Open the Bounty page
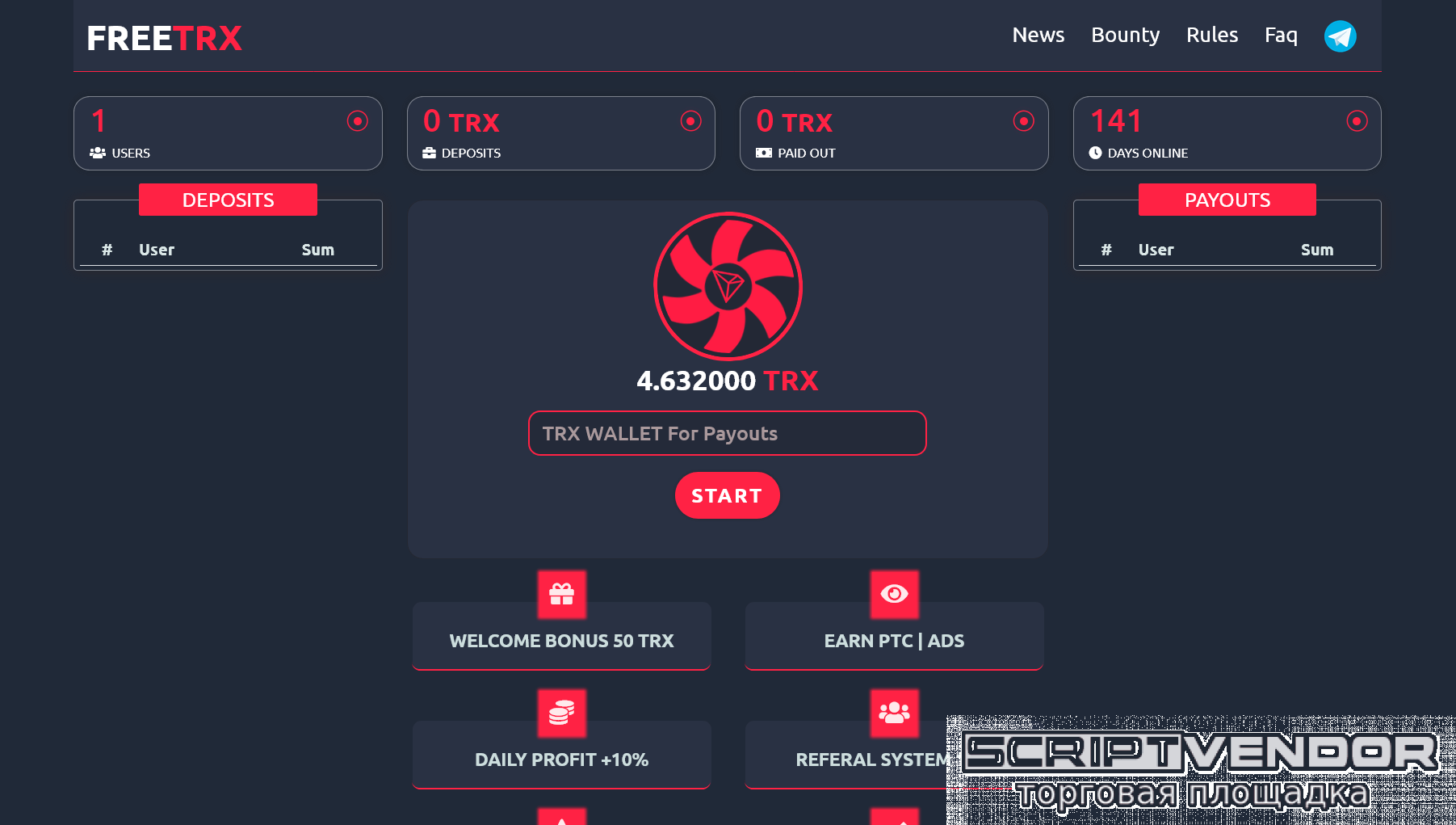 [x=1125, y=35]
